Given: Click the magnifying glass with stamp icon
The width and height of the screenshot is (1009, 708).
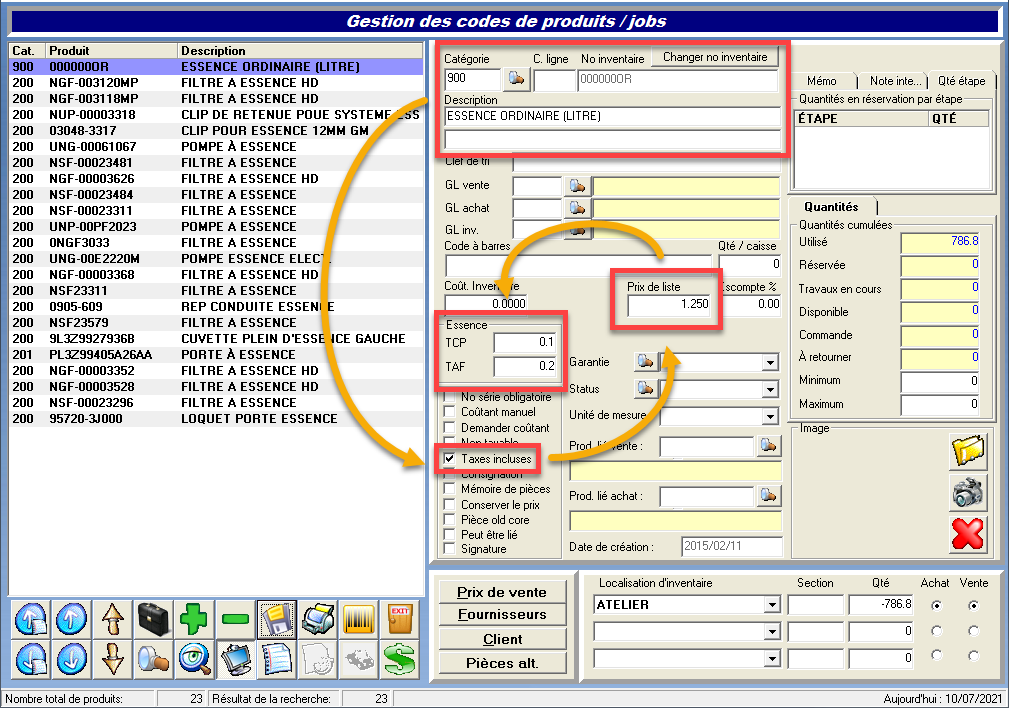Looking at the screenshot, I should click(x=153, y=659).
